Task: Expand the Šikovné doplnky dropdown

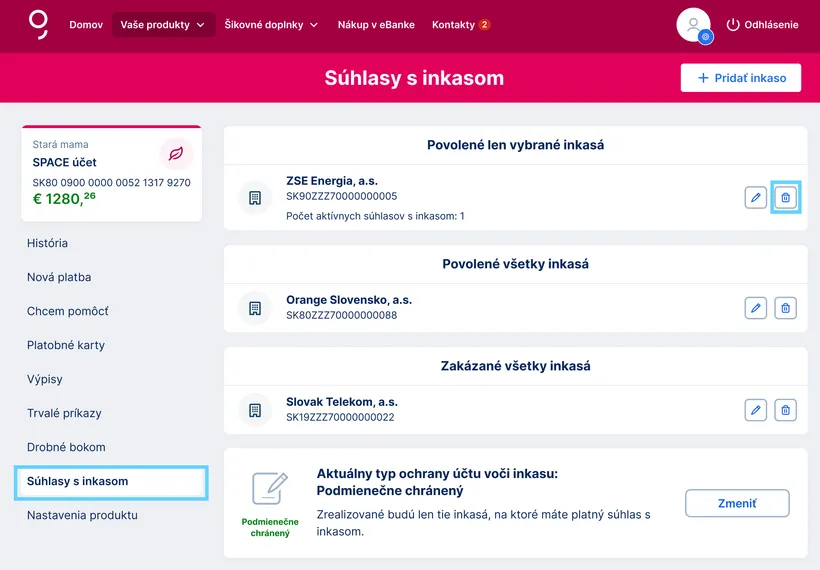Action: click(271, 25)
